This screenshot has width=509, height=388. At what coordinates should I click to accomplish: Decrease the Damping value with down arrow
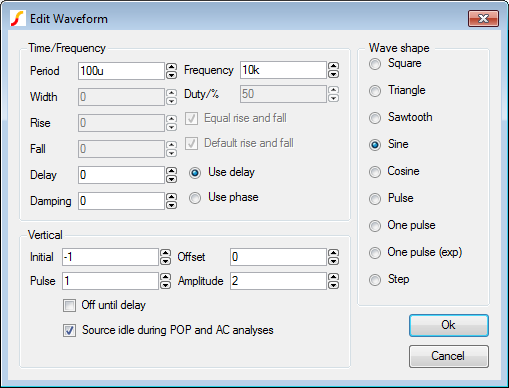tap(171, 205)
